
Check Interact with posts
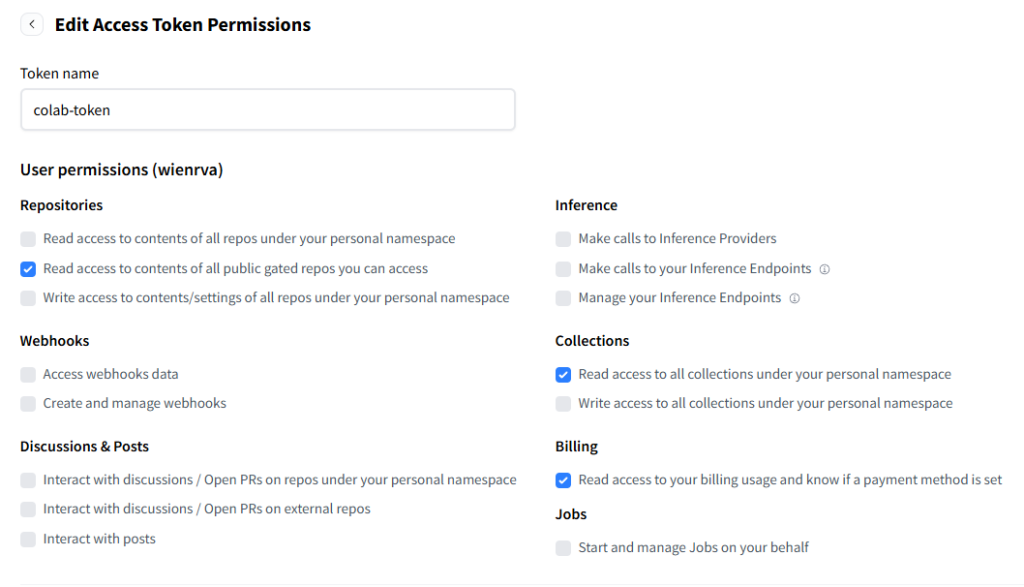pos(28,539)
